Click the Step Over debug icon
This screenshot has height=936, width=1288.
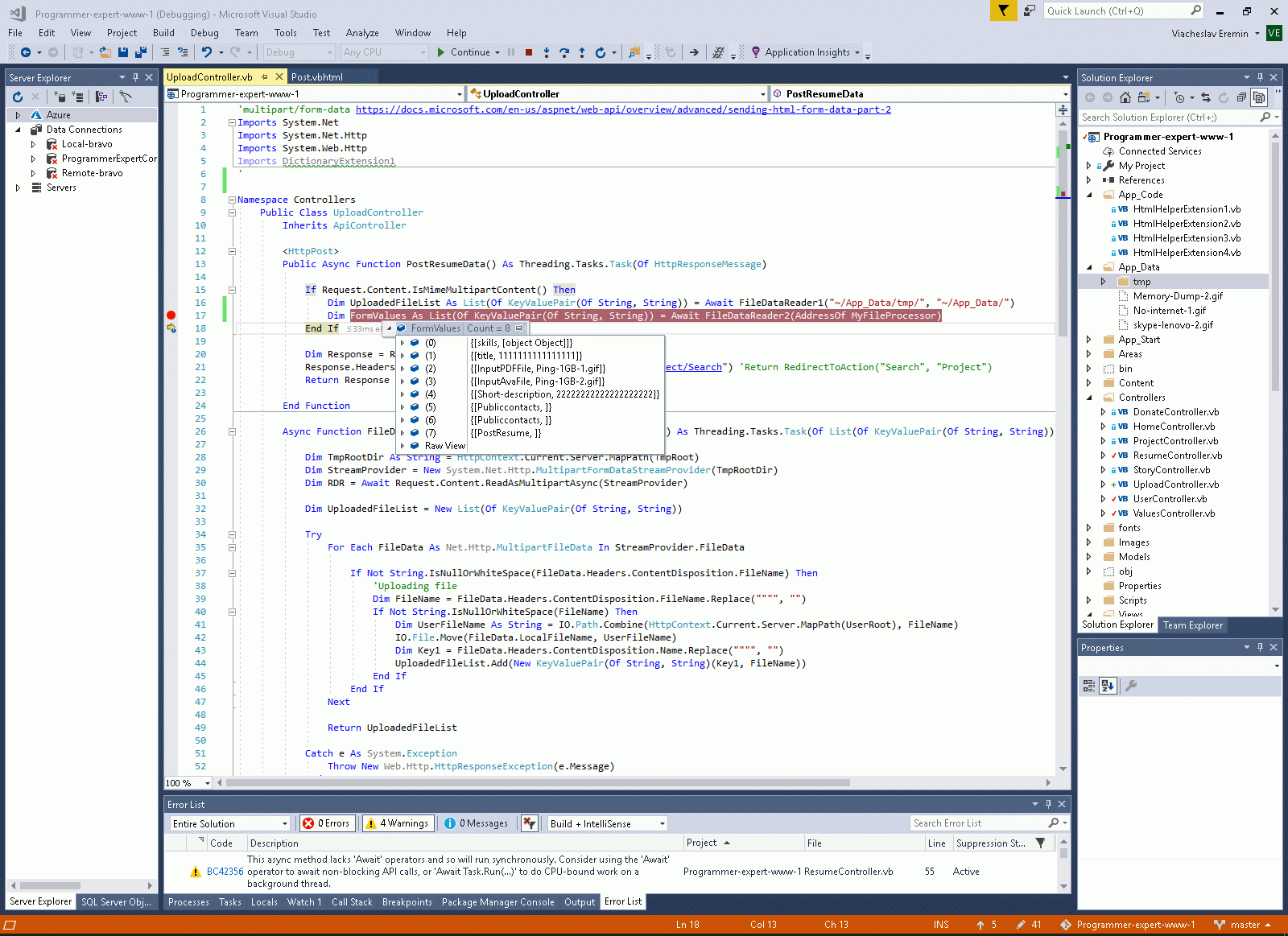(564, 52)
